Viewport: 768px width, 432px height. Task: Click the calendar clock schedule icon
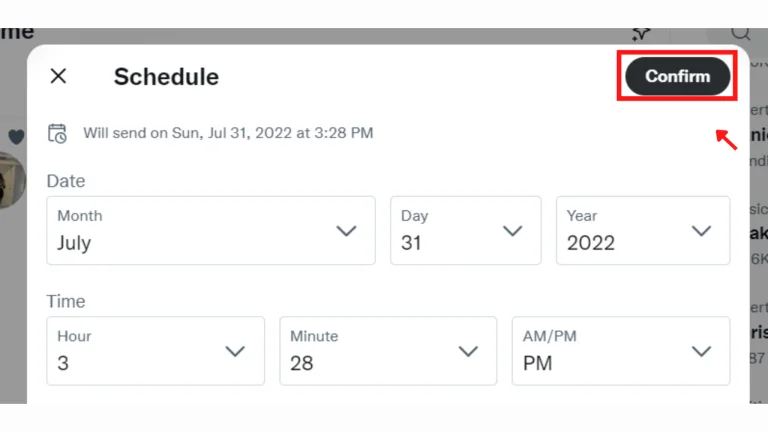[58, 133]
